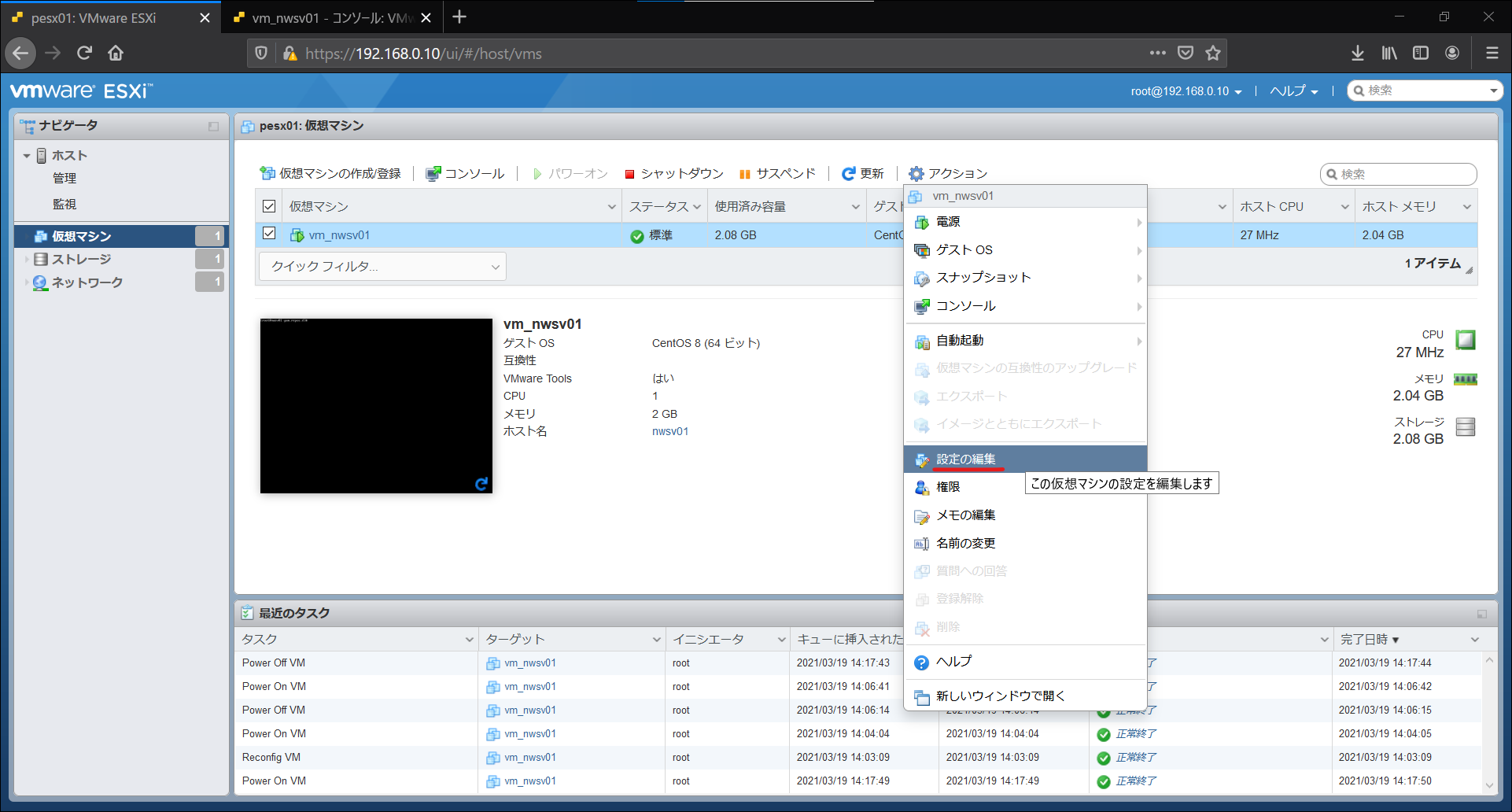
Task: Open the ホスト CPU column menu arrow
Action: point(1345,207)
